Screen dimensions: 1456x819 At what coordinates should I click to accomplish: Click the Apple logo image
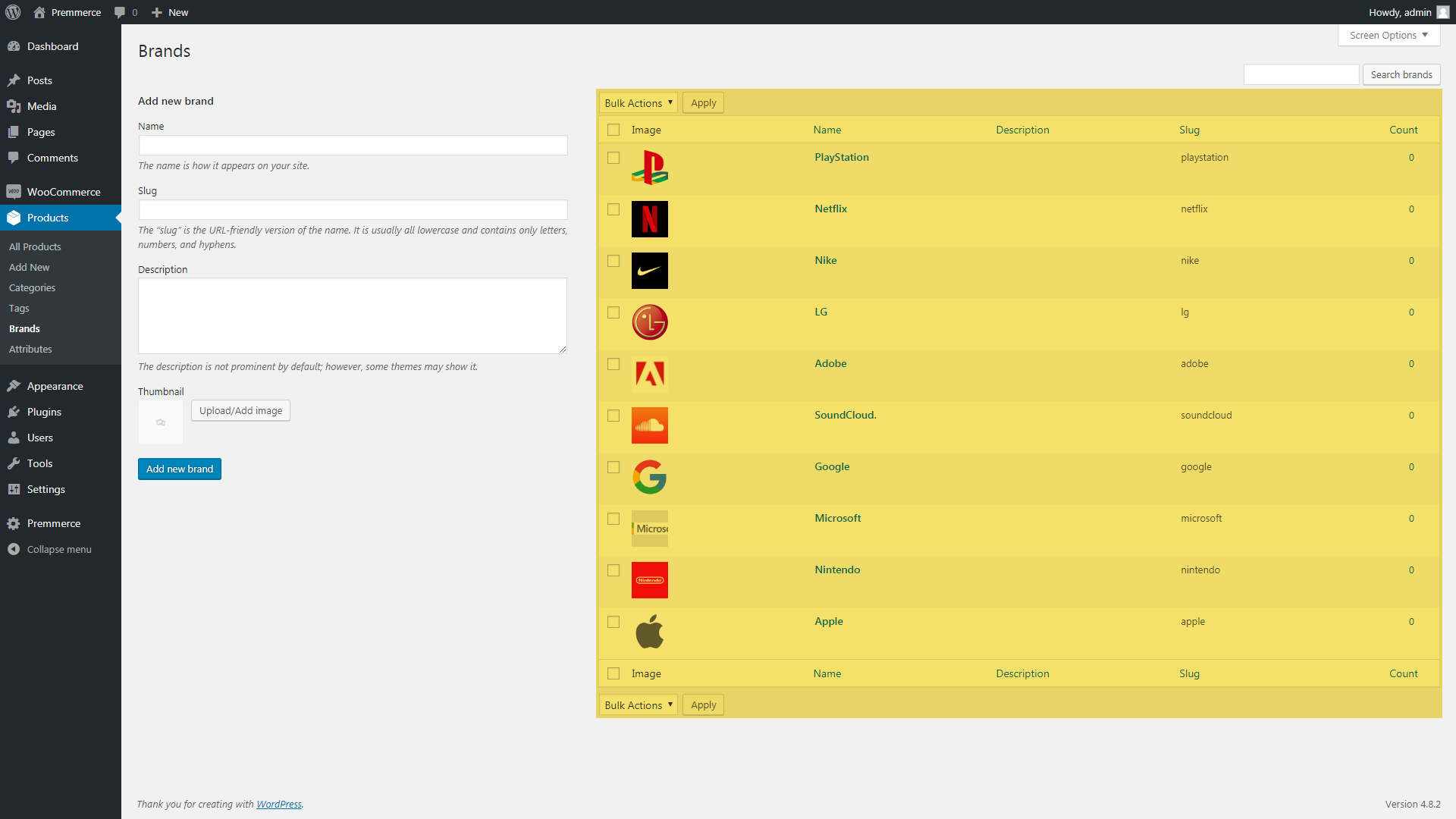coord(649,632)
